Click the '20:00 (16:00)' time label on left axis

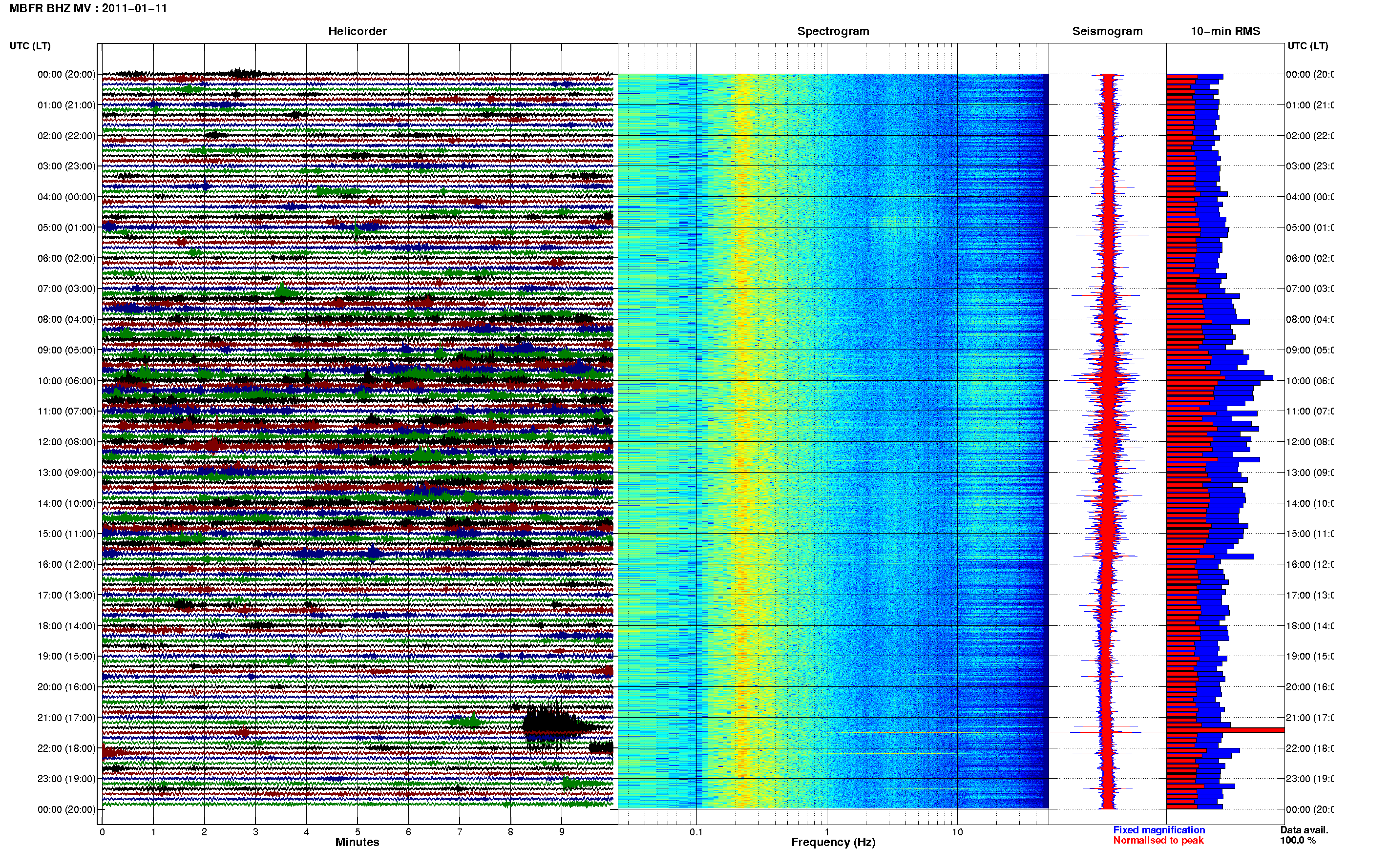tap(66, 686)
